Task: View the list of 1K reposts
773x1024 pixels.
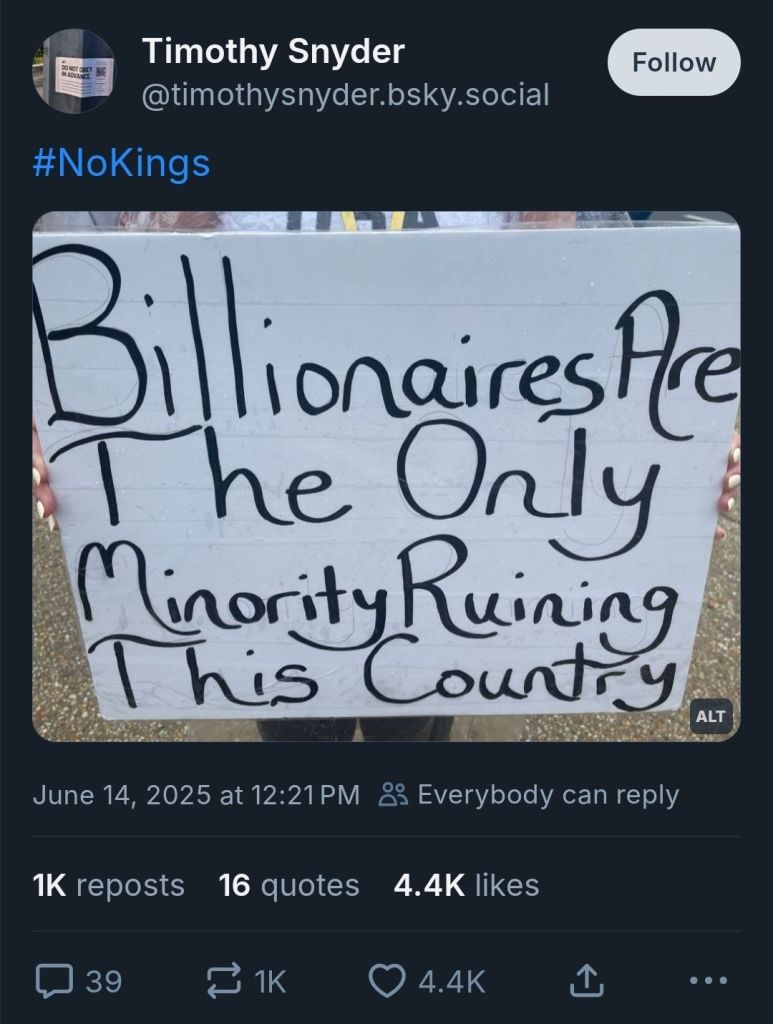Action: pyautogui.click(x=109, y=885)
